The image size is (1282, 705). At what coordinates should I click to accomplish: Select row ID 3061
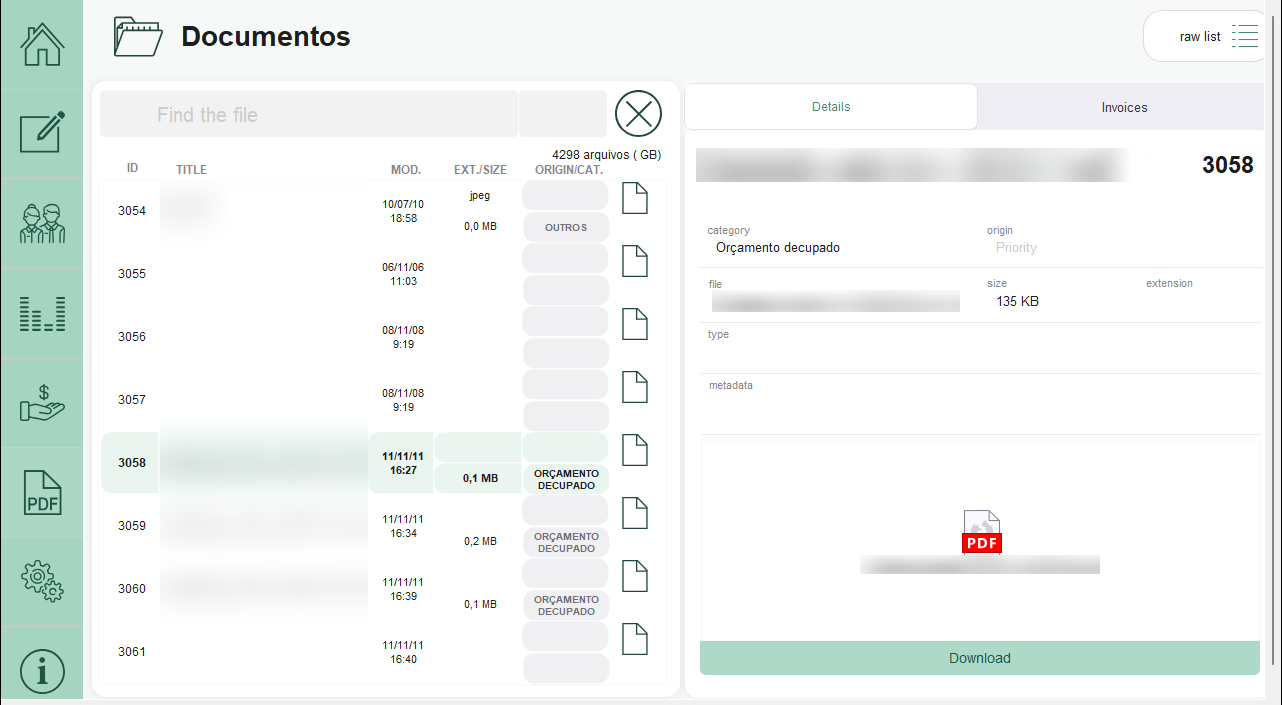pyautogui.click(x=132, y=652)
